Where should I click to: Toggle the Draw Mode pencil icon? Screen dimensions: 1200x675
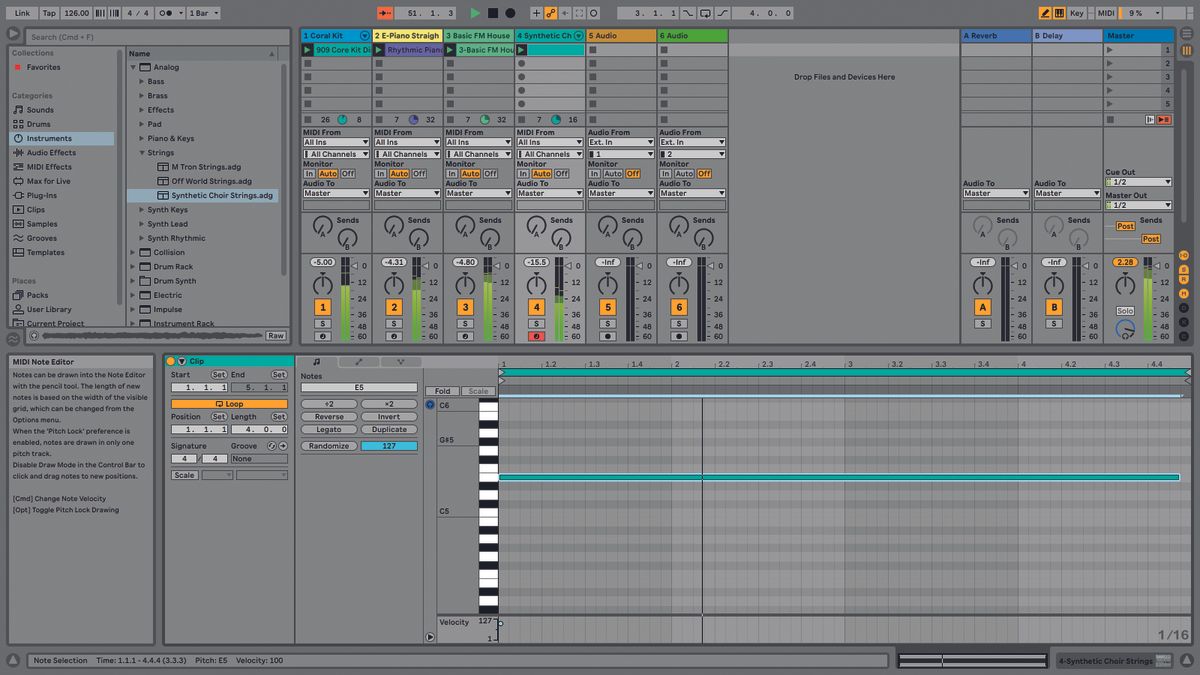point(1045,13)
